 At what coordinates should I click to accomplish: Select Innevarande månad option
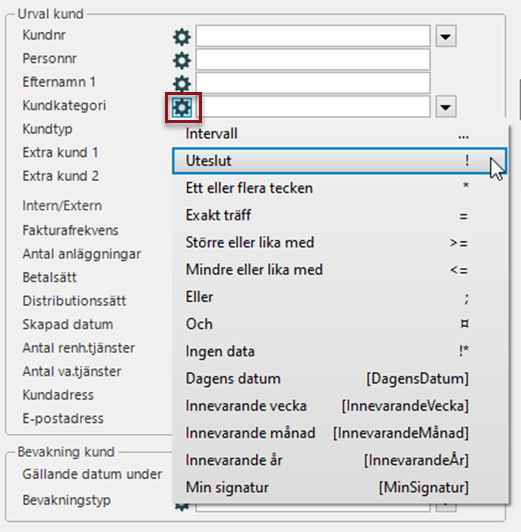click(x=339, y=433)
